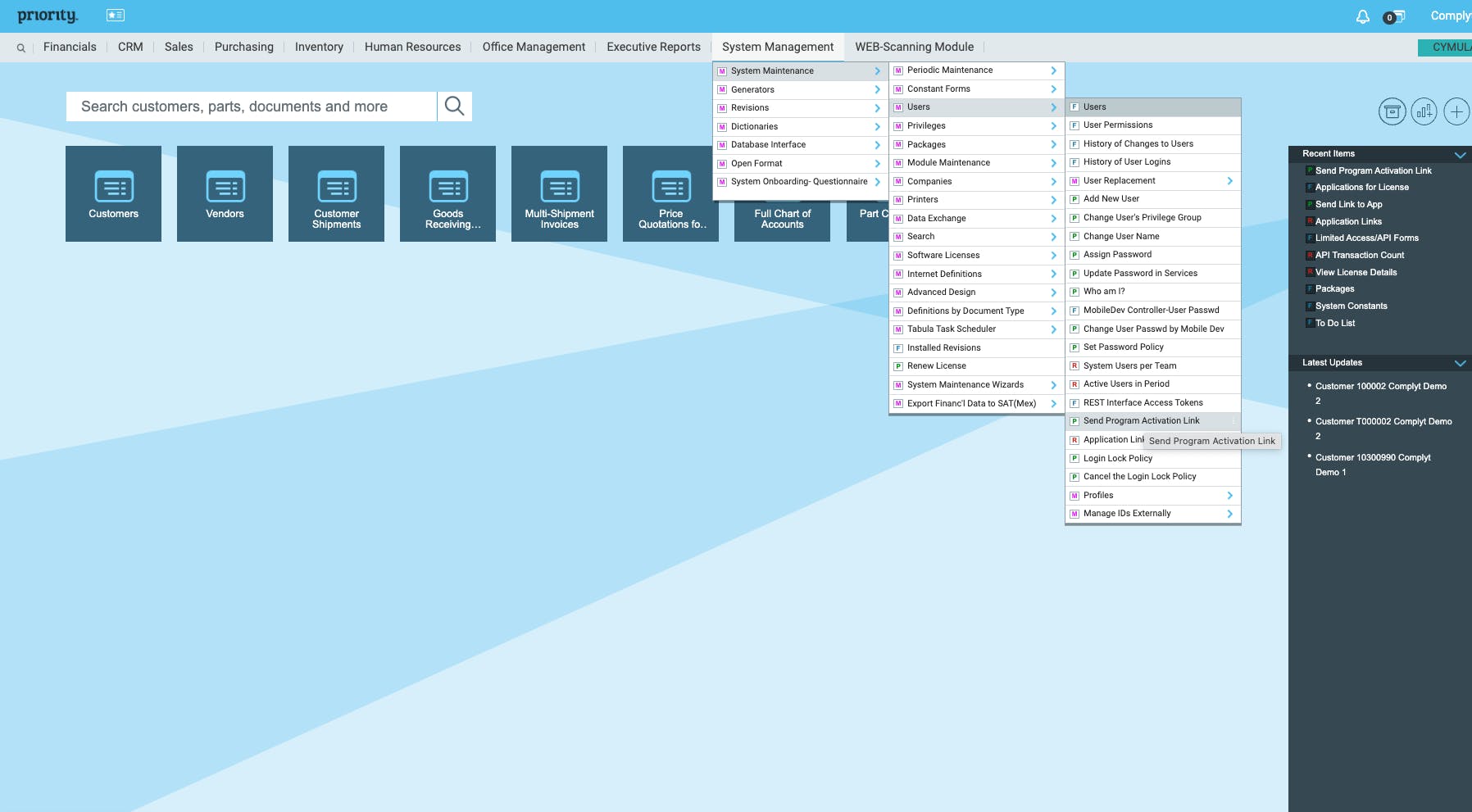Click the magnifier icon left of Financials

pyautogui.click(x=20, y=48)
